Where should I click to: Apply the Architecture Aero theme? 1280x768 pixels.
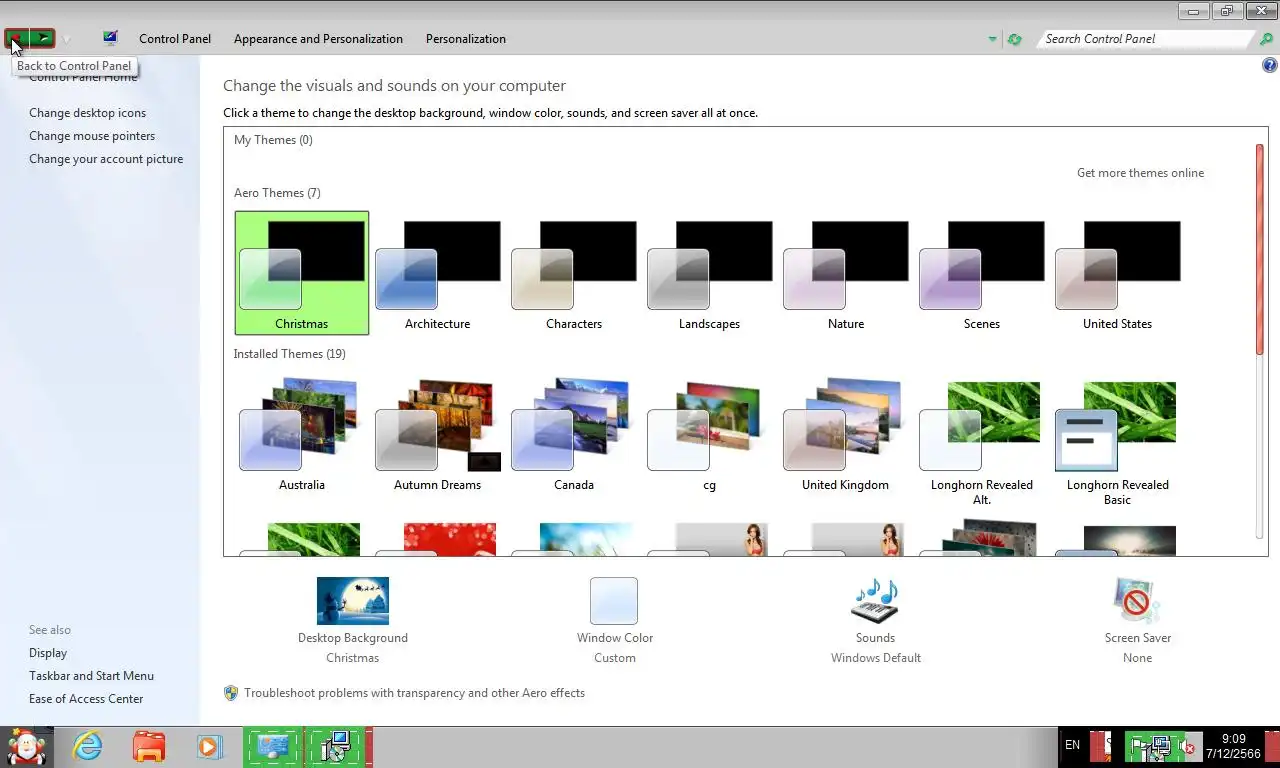pos(438,273)
